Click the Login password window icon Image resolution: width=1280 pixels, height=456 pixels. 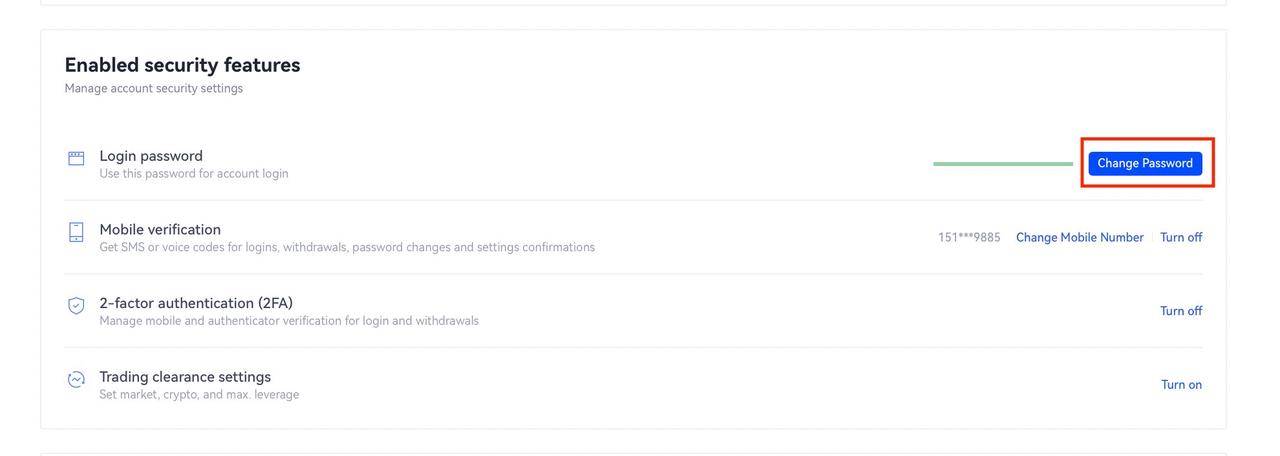pyautogui.click(x=76, y=158)
